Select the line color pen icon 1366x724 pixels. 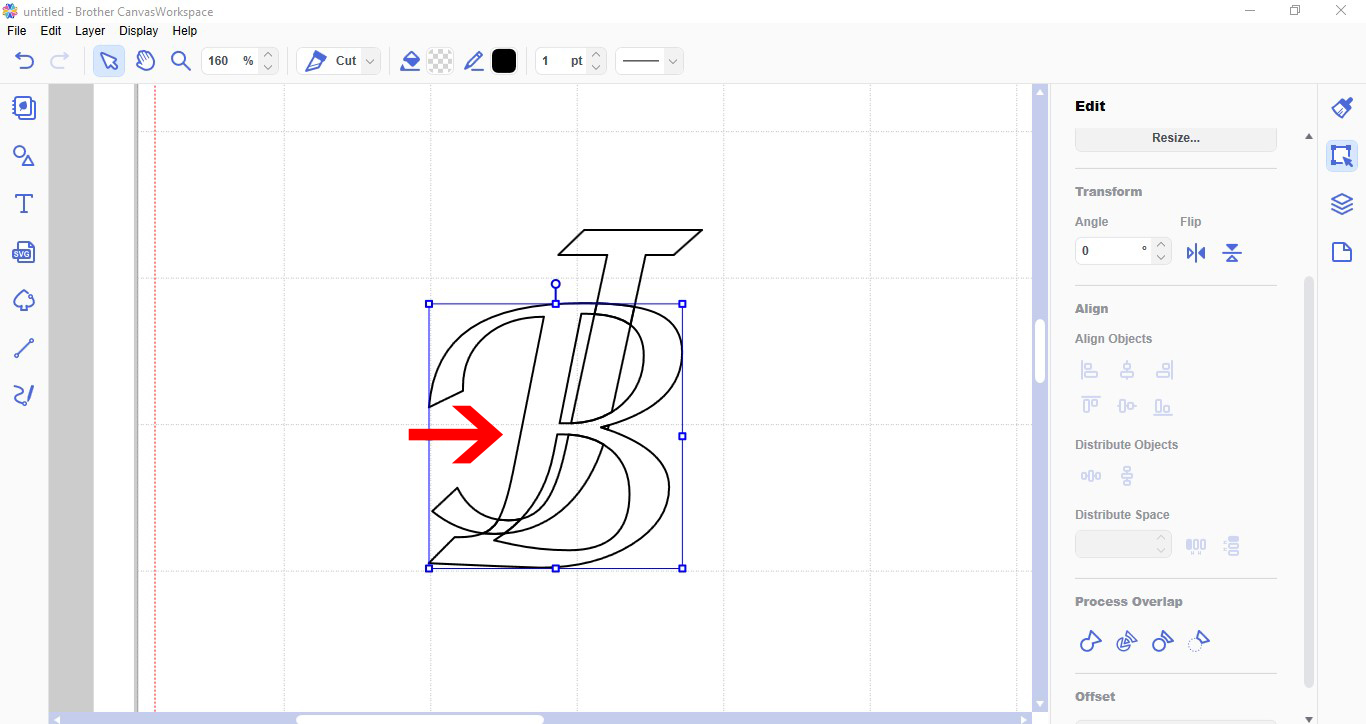(x=474, y=61)
